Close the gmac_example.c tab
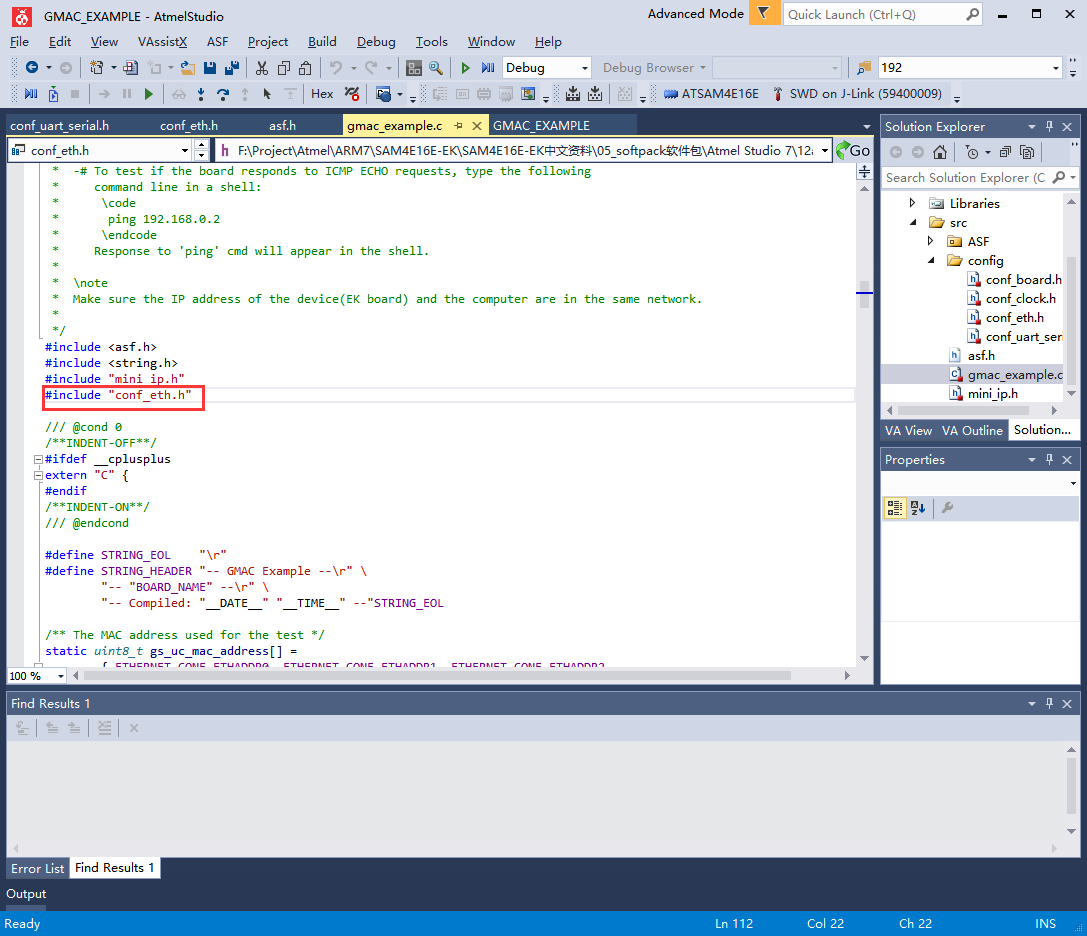Screen dimensions: 1087x936 click(477, 125)
